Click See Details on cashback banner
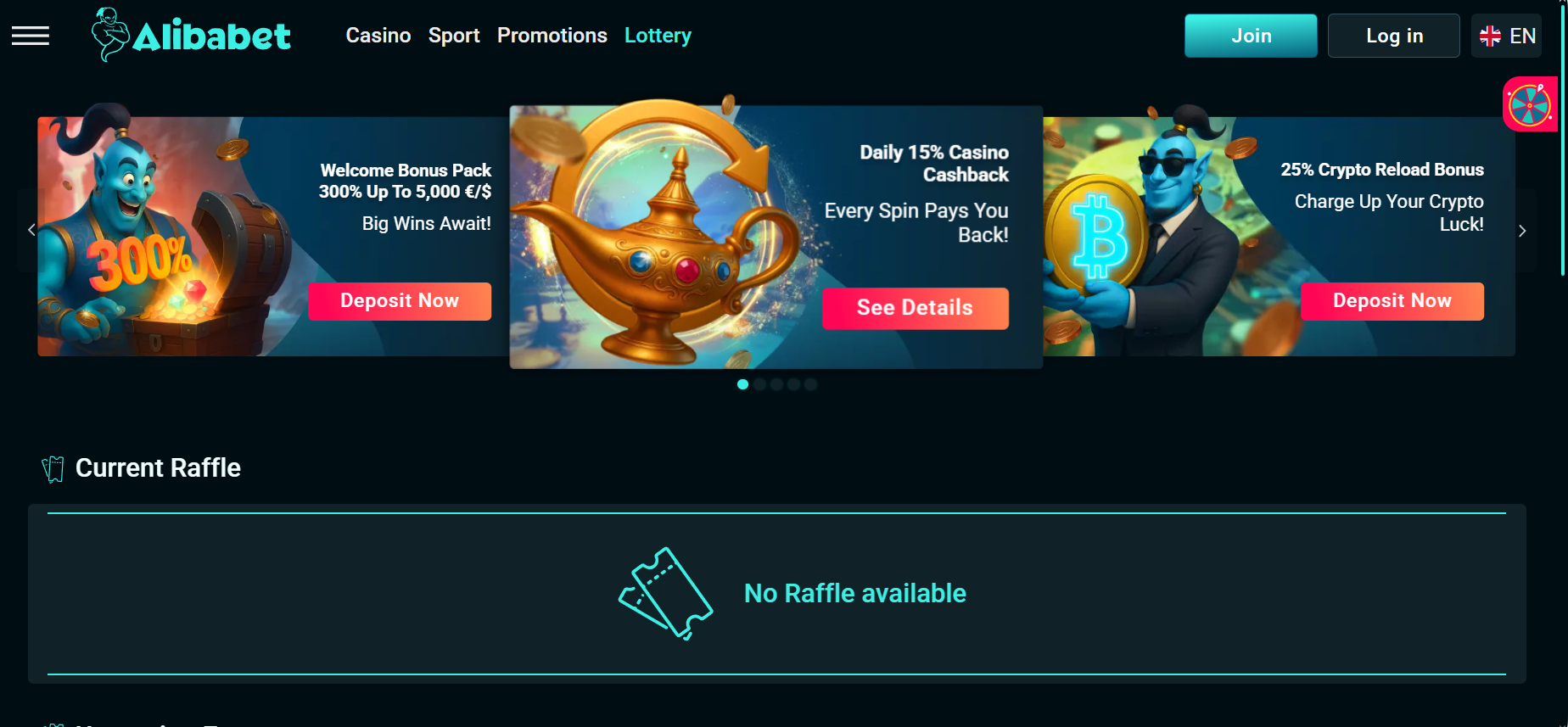Image resolution: width=1568 pixels, height=727 pixels. [916, 308]
